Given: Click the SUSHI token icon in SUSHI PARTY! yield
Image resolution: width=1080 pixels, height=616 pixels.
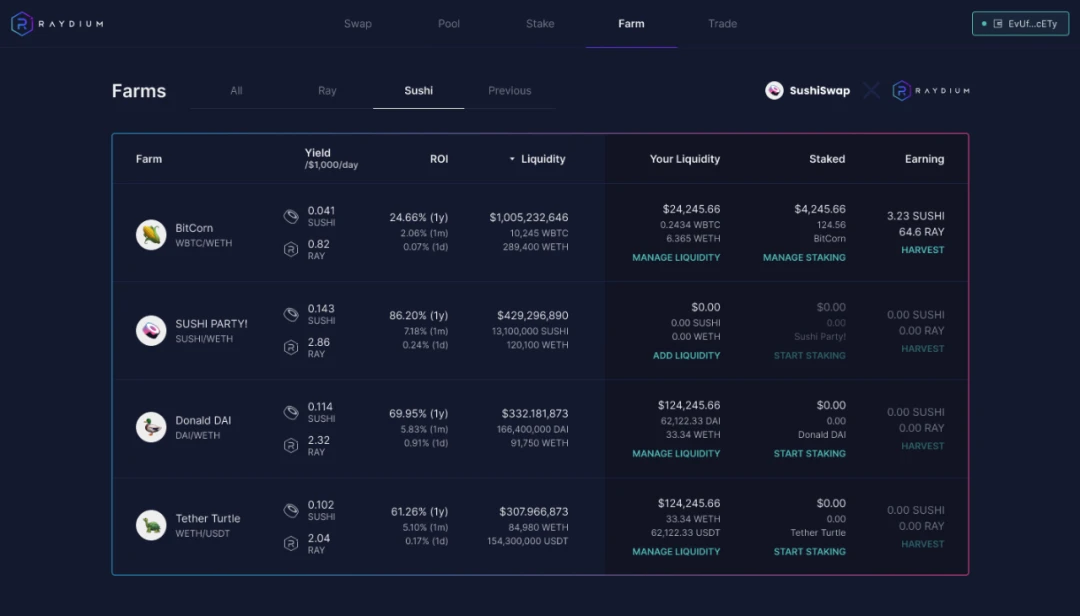Looking at the screenshot, I should pos(291,314).
